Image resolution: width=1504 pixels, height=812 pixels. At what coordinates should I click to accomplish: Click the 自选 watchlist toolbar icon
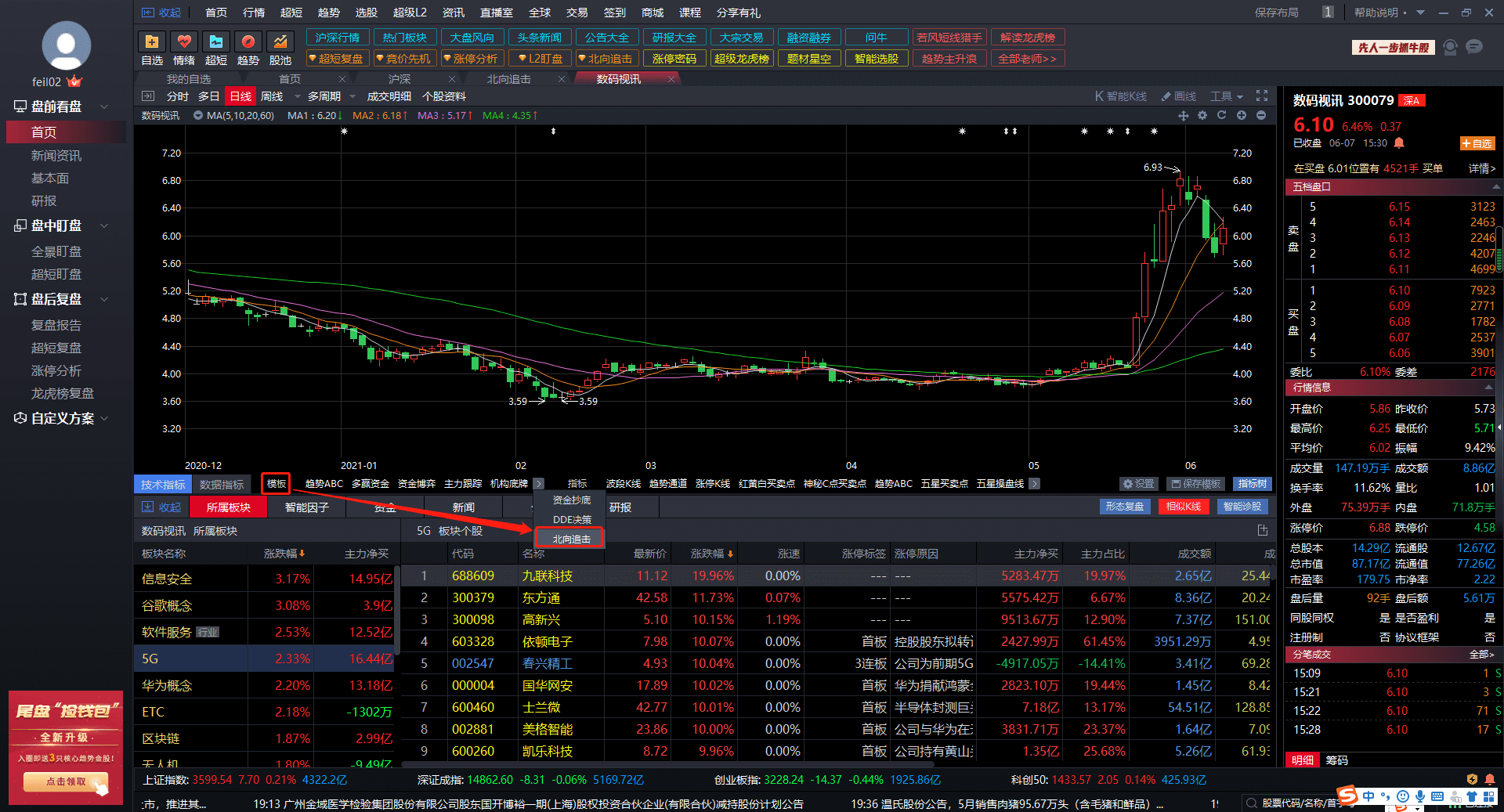(152, 42)
